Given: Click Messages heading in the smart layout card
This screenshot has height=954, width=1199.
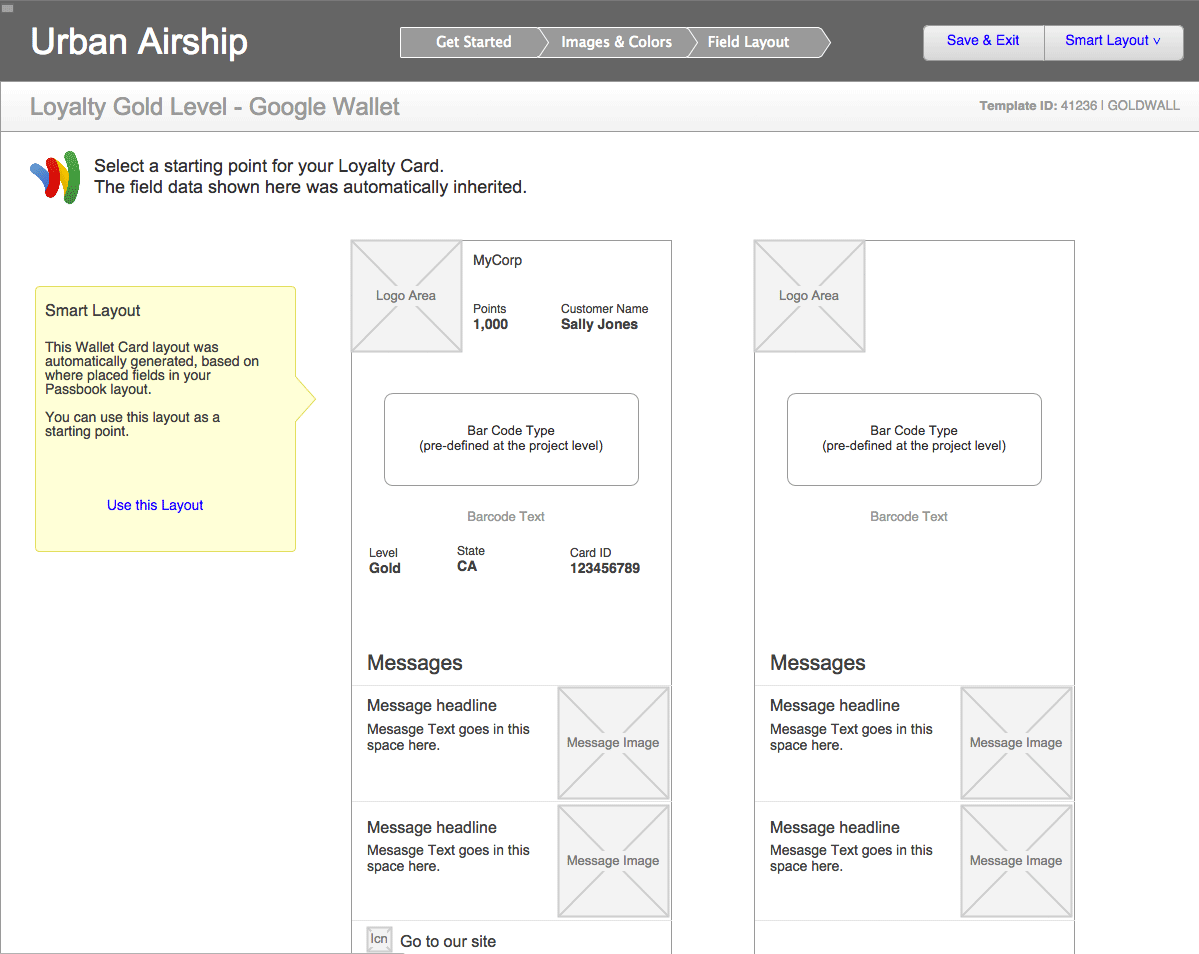Looking at the screenshot, I should [x=415, y=663].
